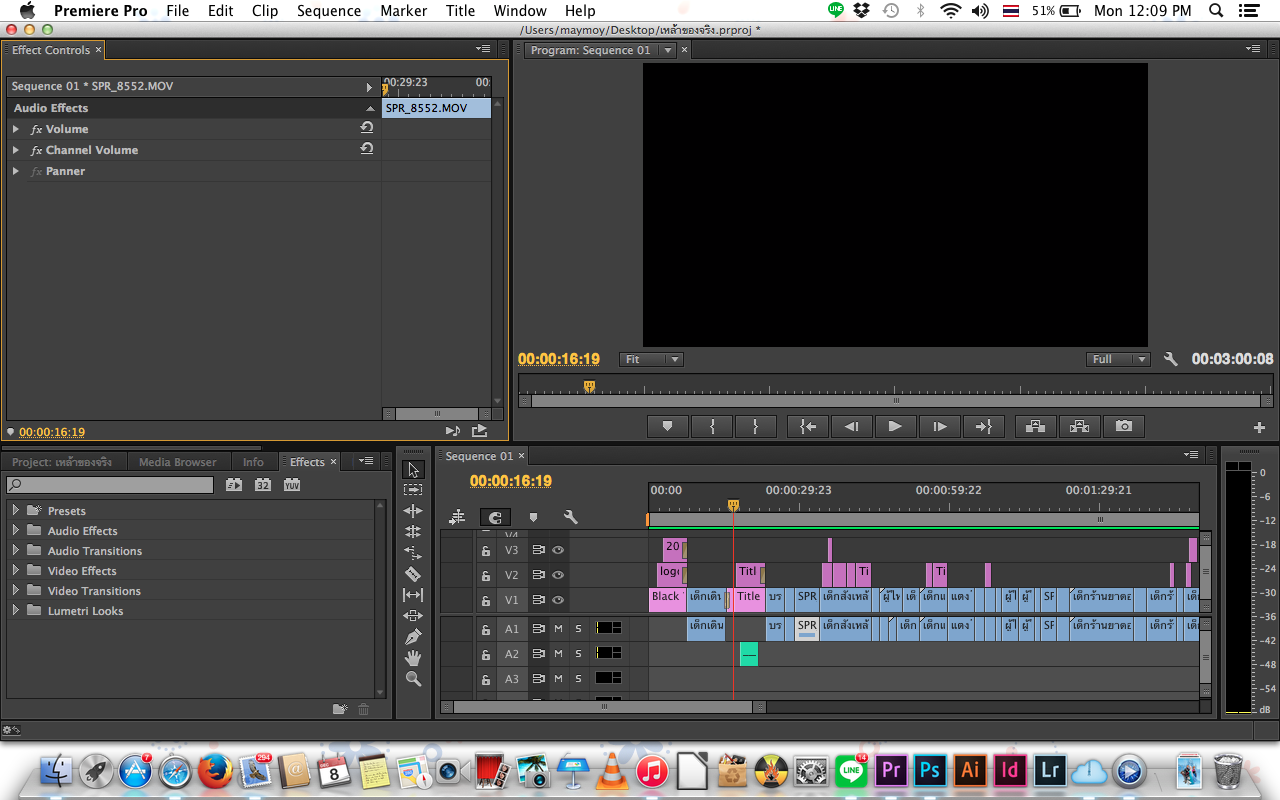Toggle the lock on track V3
The image size is (1280, 800).
[486, 550]
